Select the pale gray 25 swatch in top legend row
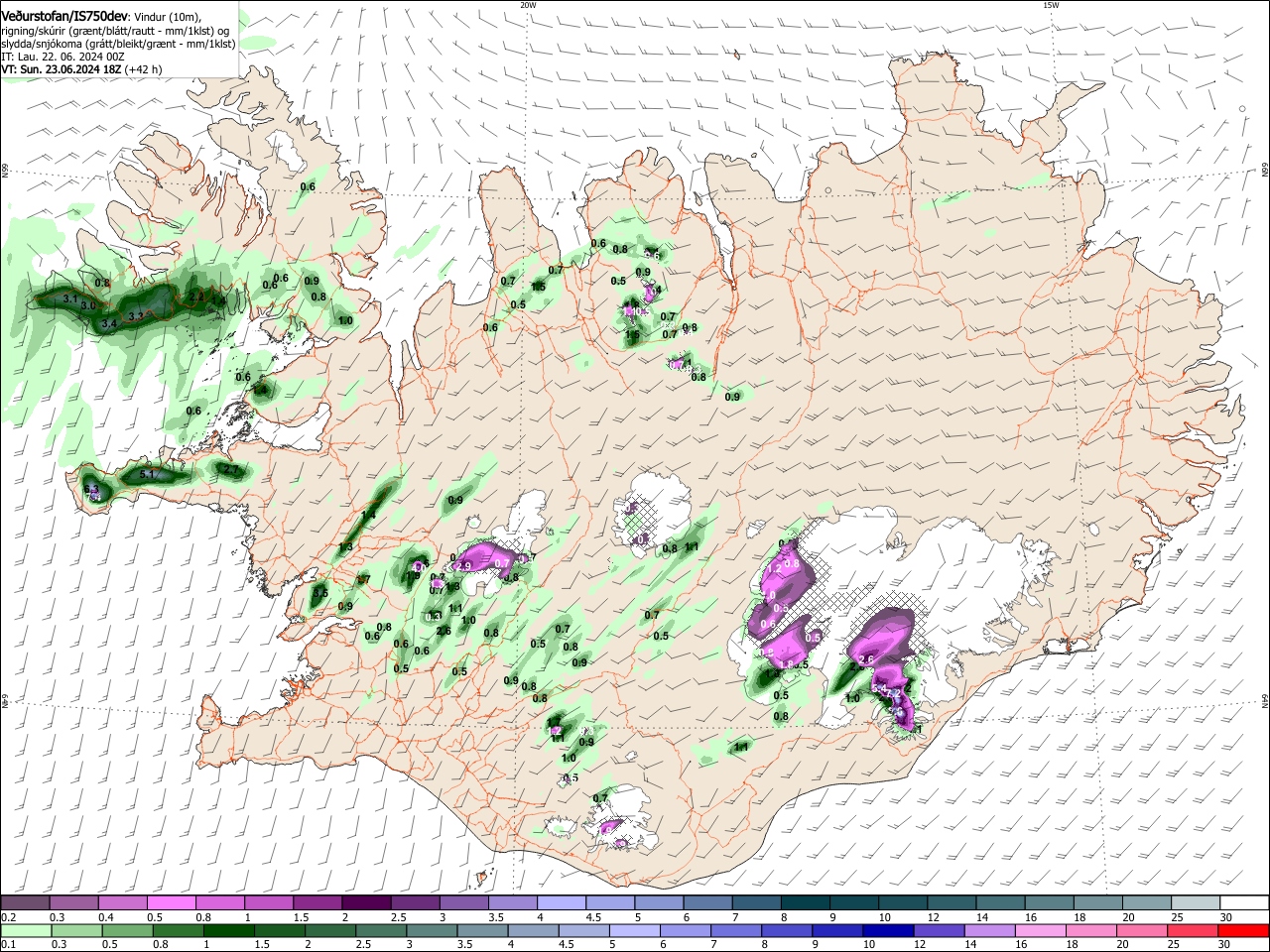Viewport: 1270px width, 952px height. 1196,902
